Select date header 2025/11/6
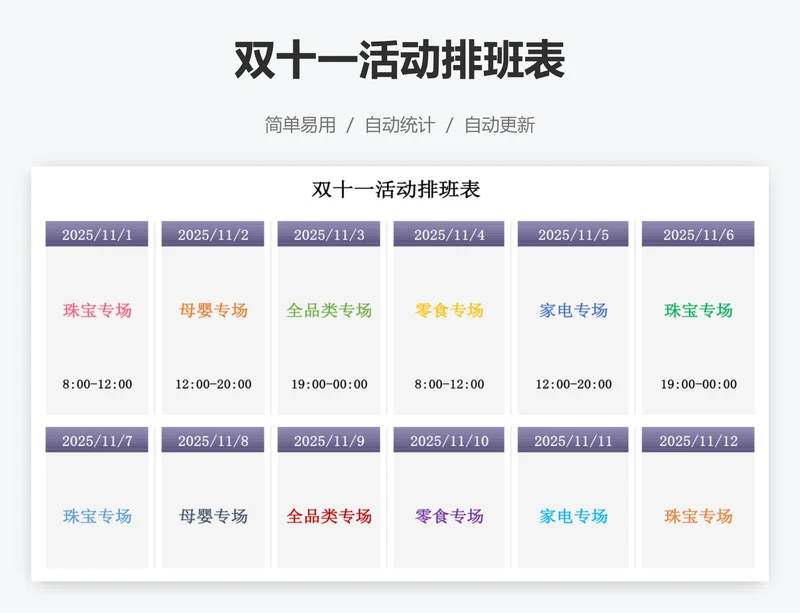 [x=698, y=234]
